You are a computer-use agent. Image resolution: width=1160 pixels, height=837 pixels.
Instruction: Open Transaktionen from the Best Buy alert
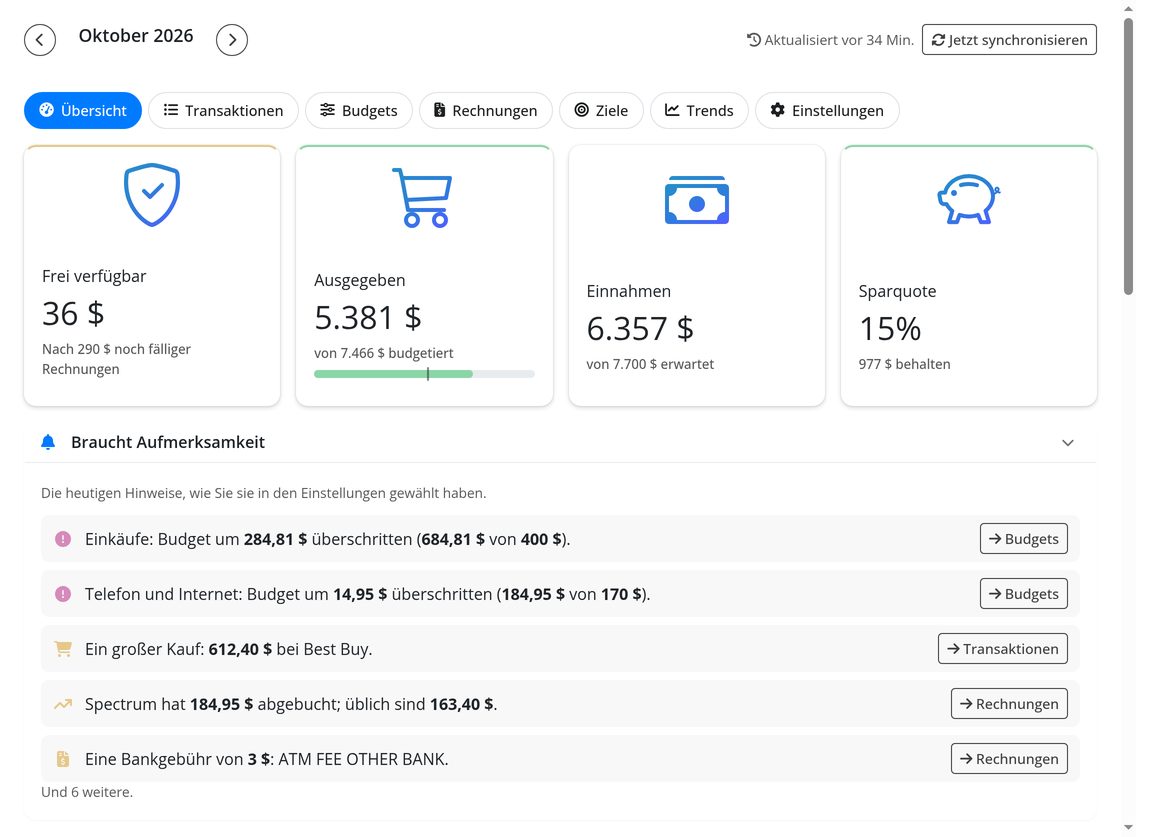(1002, 649)
